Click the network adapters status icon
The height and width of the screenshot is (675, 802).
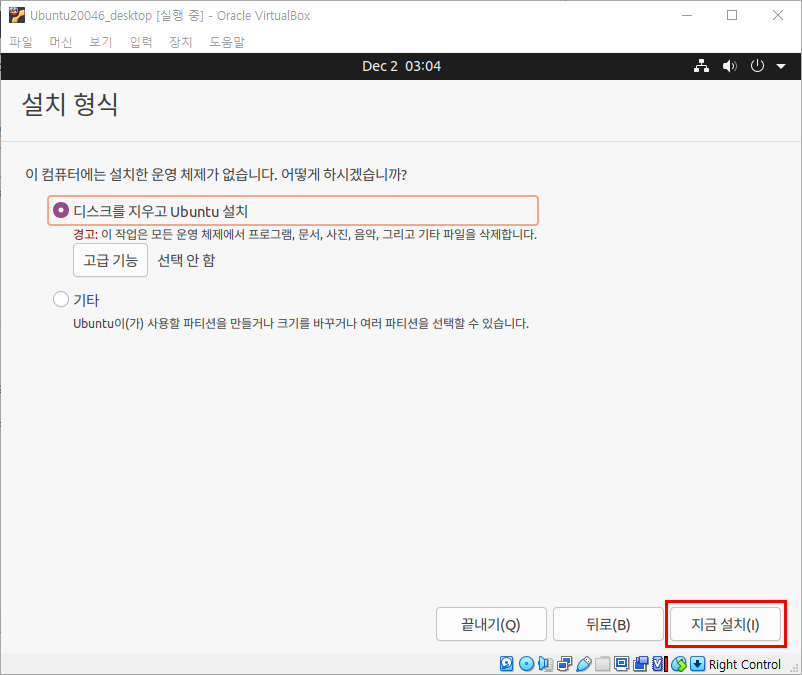[x=565, y=664]
